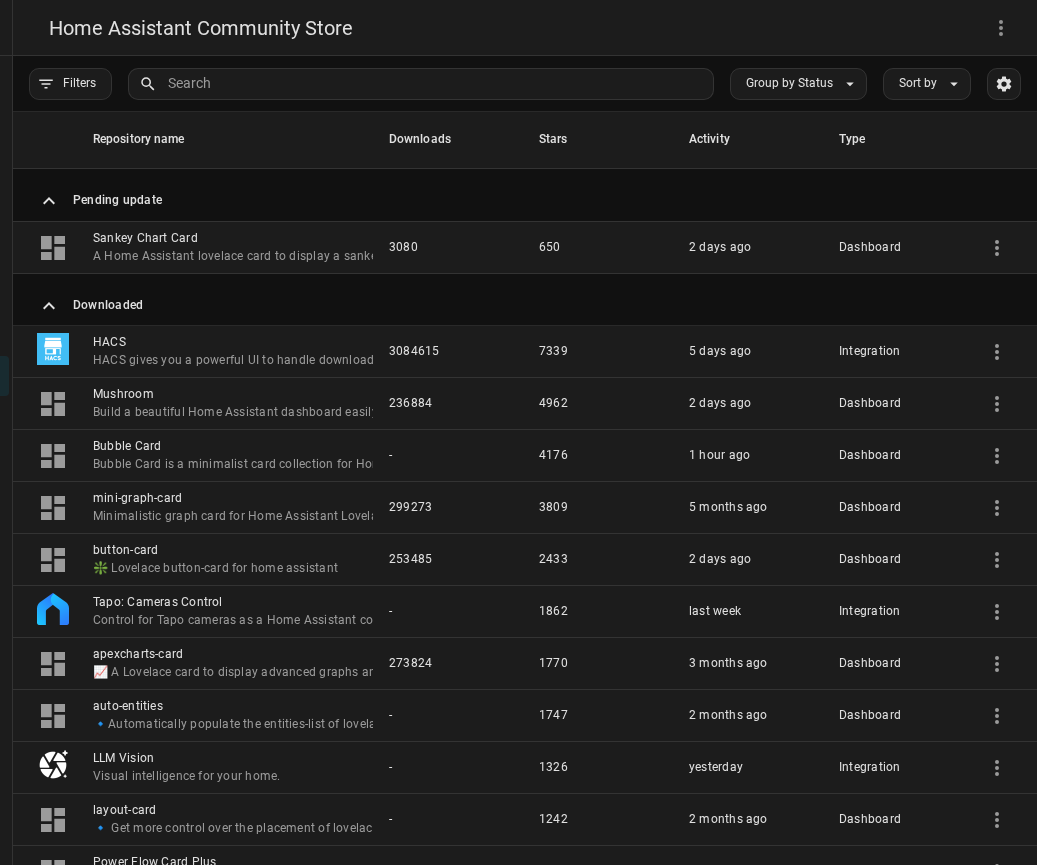Click the '3 months ago' activity cell
Image resolution: width=1037 pixels, height=865 pixels.
(x=727, y=663)
